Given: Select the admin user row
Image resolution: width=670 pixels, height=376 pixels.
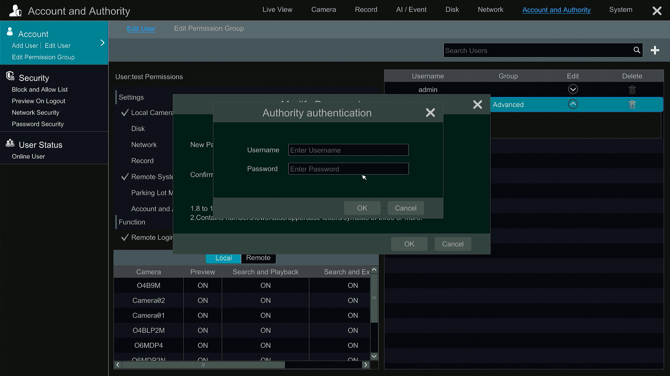Looking at the screenshot, I should coord(524,89).
